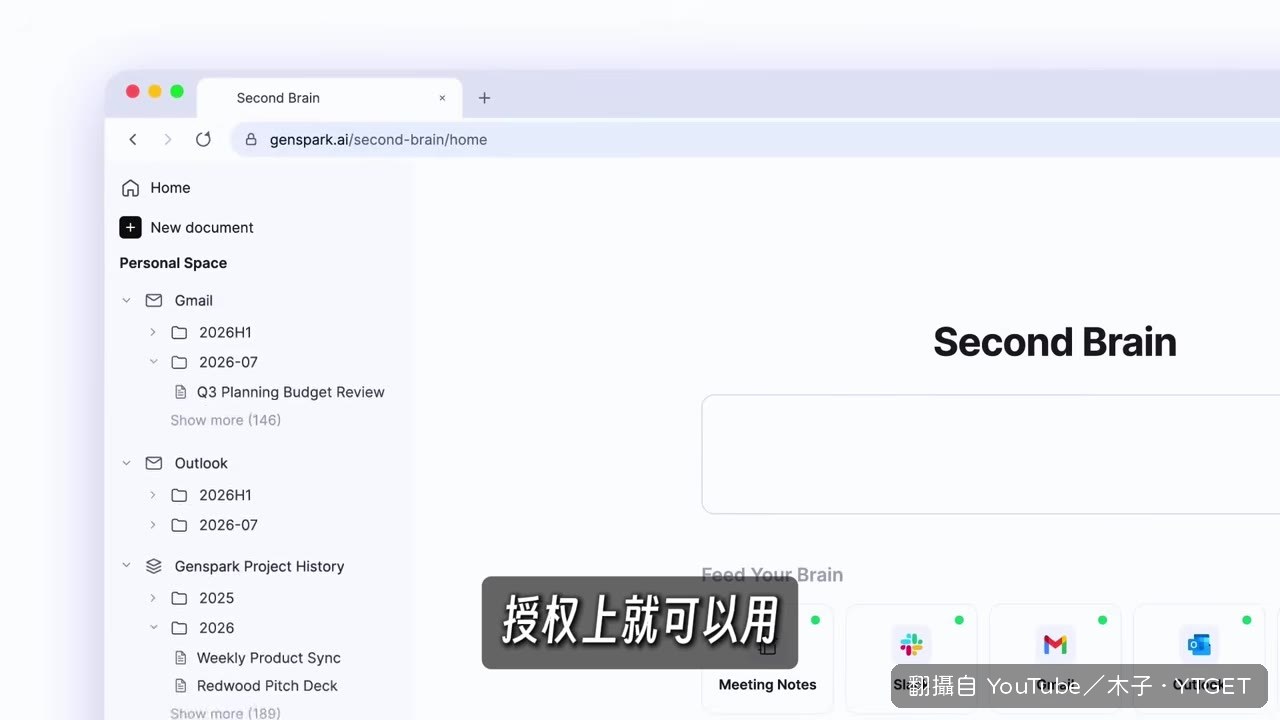1280x720 pixels.
Task: Click the browser back arrow
Action: pos(133,140)
